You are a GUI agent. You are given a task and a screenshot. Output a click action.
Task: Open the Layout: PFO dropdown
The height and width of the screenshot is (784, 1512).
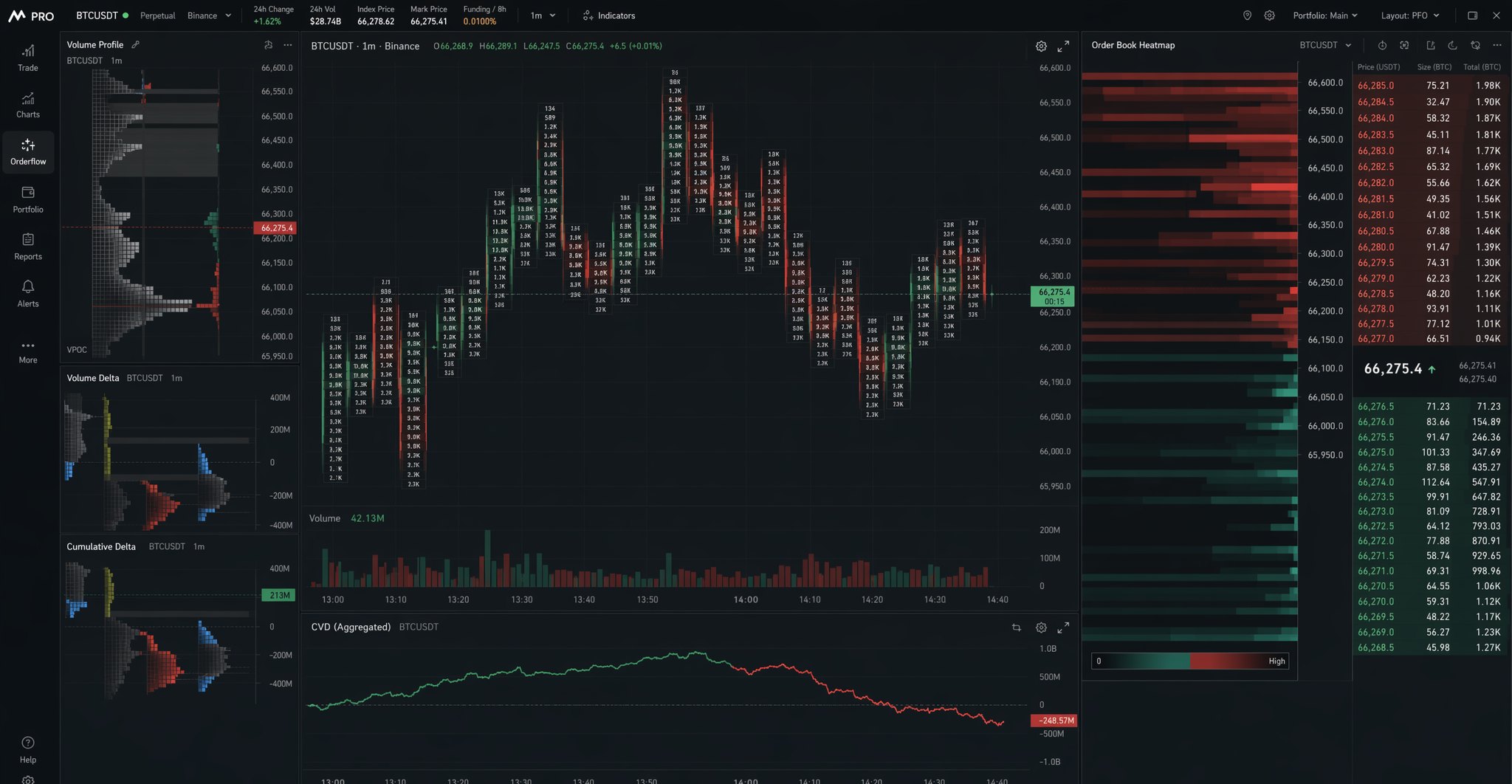pos(1410,16)
